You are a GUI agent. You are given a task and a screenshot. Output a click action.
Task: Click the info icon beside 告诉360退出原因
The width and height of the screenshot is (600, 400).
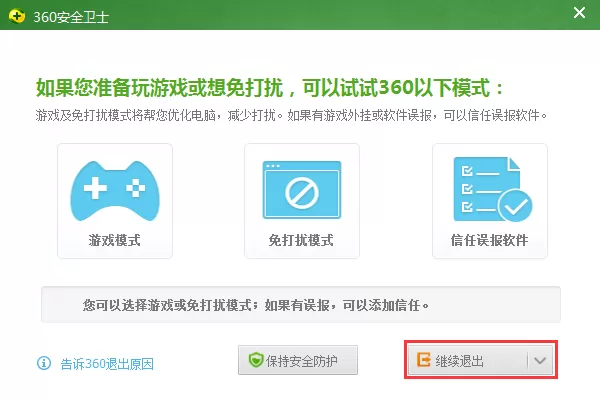(x=44, y=363)
